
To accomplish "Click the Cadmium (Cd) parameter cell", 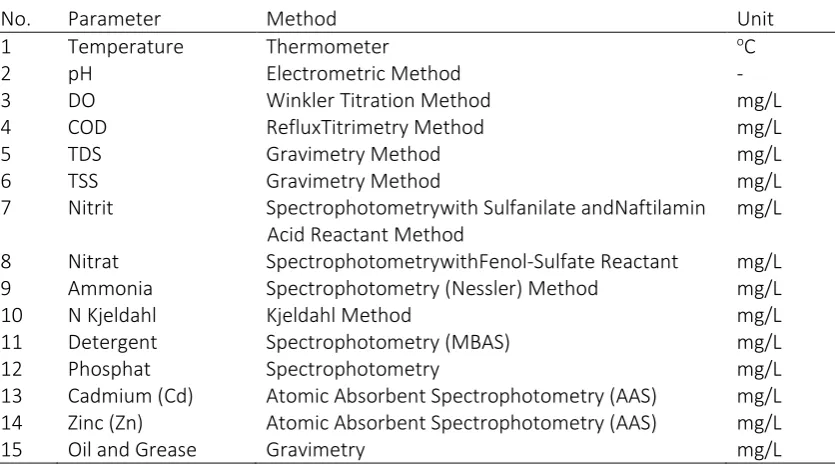I will click(130, 396).
